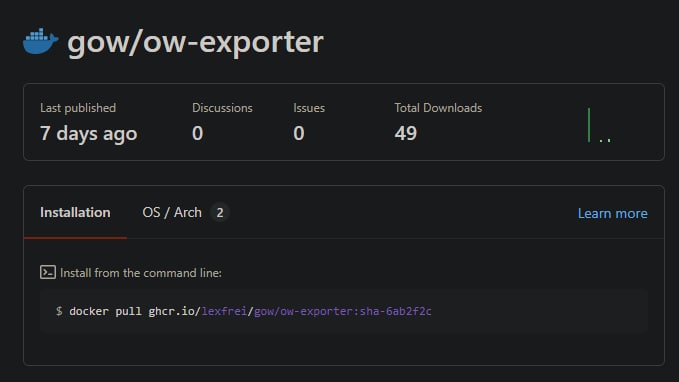Click the Discussions label
679x382 pixels.
222,108
